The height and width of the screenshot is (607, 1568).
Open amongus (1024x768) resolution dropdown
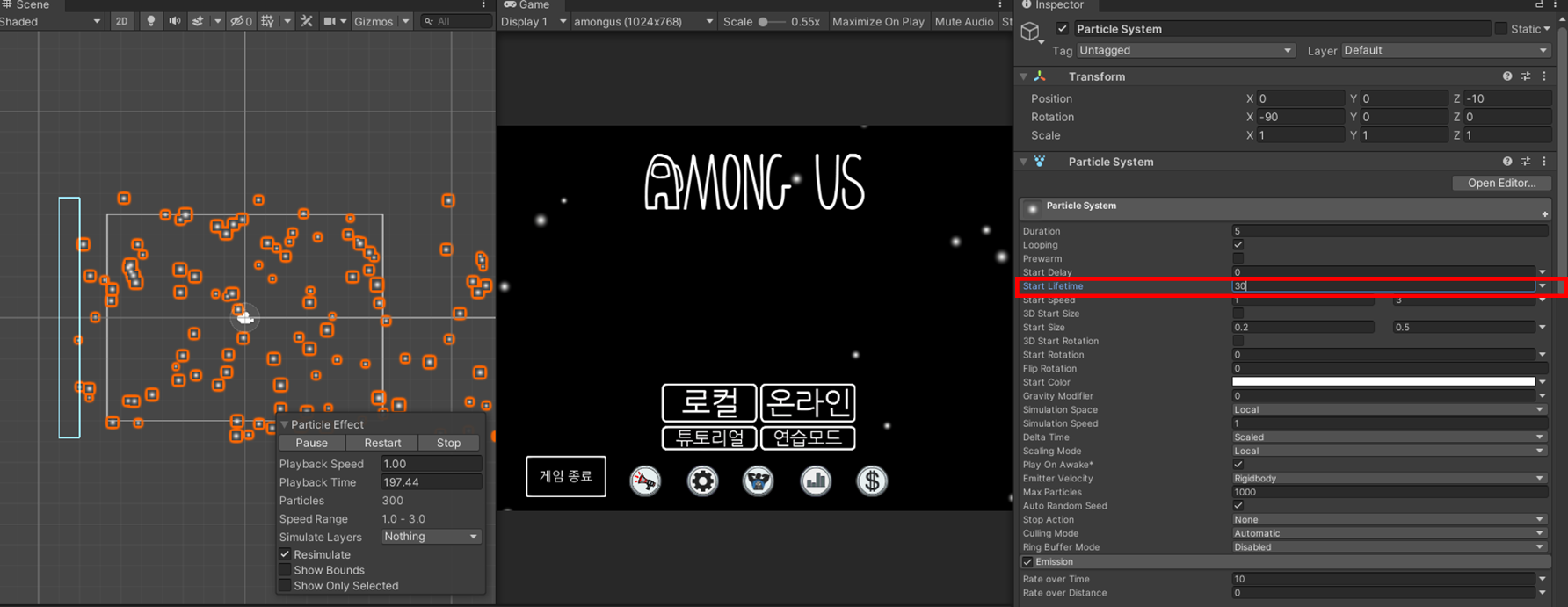tap(642, 21)
